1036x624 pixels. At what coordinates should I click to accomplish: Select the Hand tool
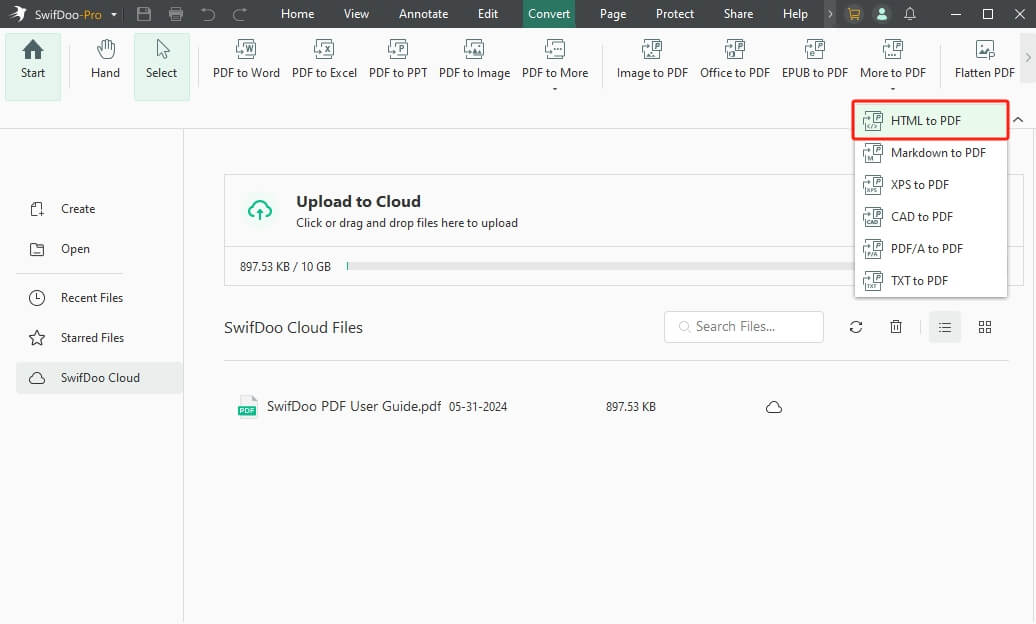[106, 60]
